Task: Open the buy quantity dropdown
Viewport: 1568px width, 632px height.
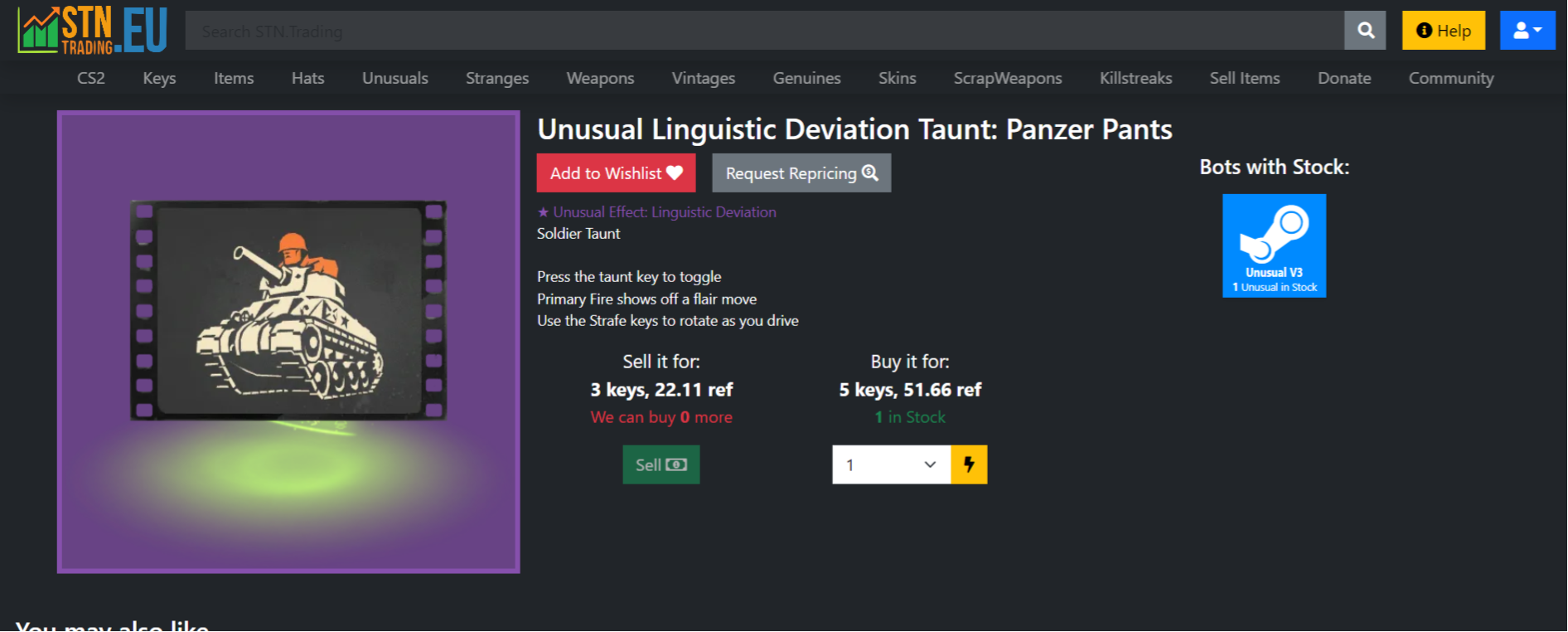Action: pyautogui.click(x=892, y=464)
